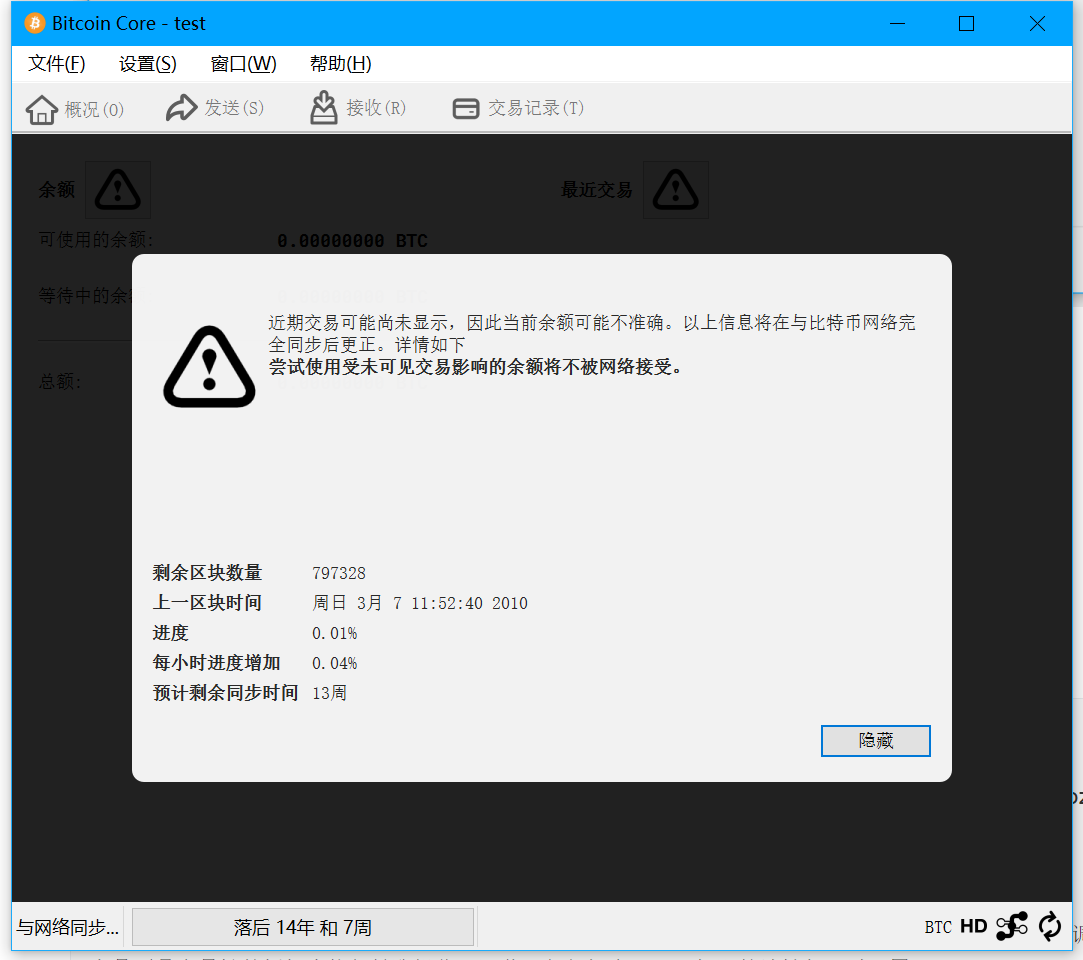This screenshot has width=1083, height=960.
Task: Maximize the Bitcoin Core window
Action: click(966, 23)
